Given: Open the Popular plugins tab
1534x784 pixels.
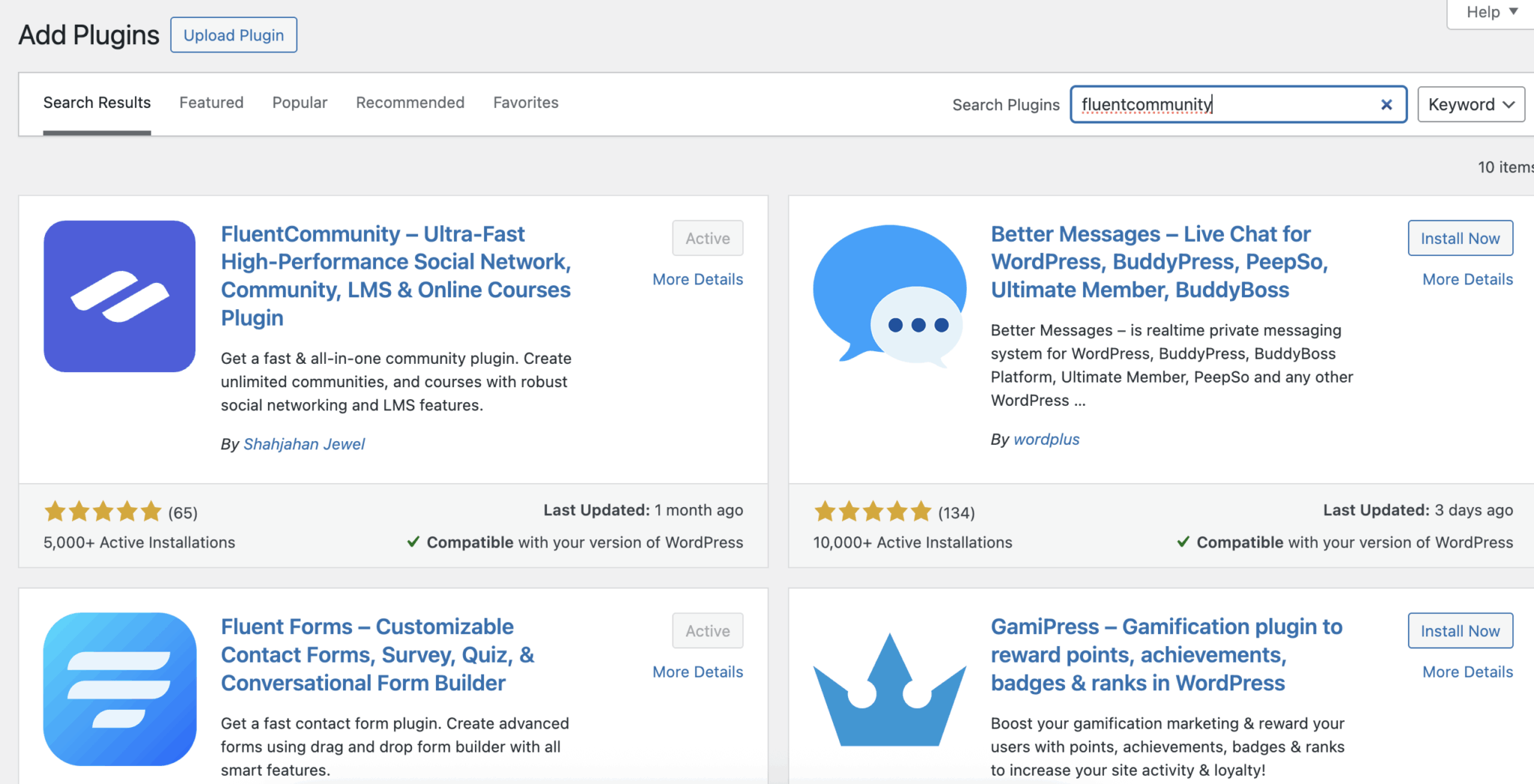Looking at the screenshot, I should [x=300, y=103].
